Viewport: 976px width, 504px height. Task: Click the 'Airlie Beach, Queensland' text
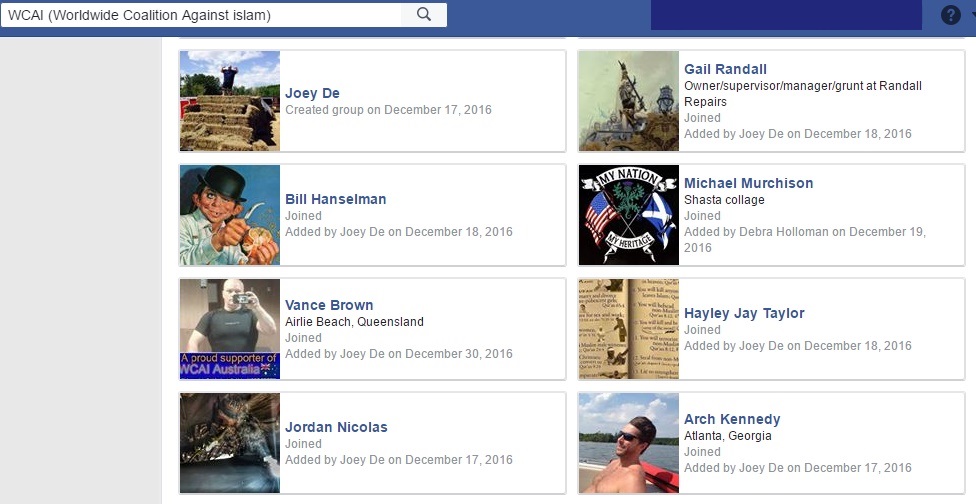click(354, 322)
